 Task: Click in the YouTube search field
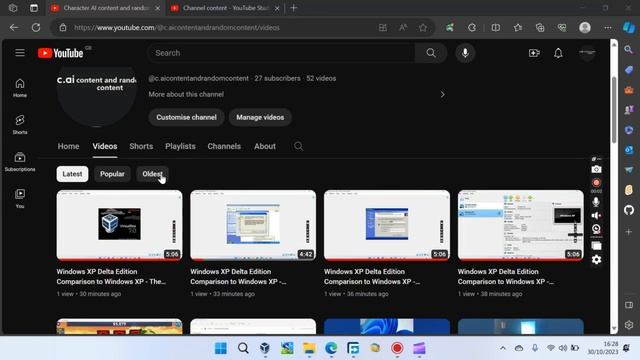click(282, 53)
